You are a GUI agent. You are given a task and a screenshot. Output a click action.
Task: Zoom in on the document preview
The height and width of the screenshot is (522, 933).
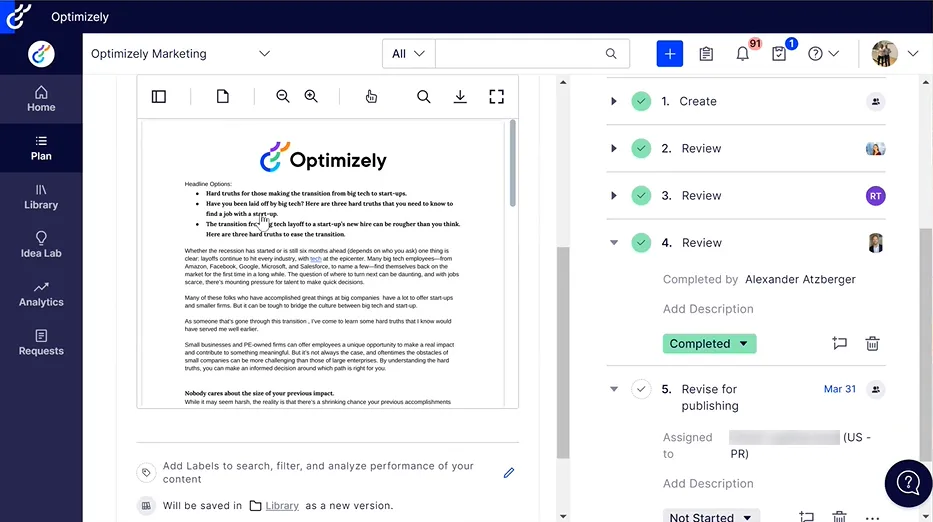[311, 96]
